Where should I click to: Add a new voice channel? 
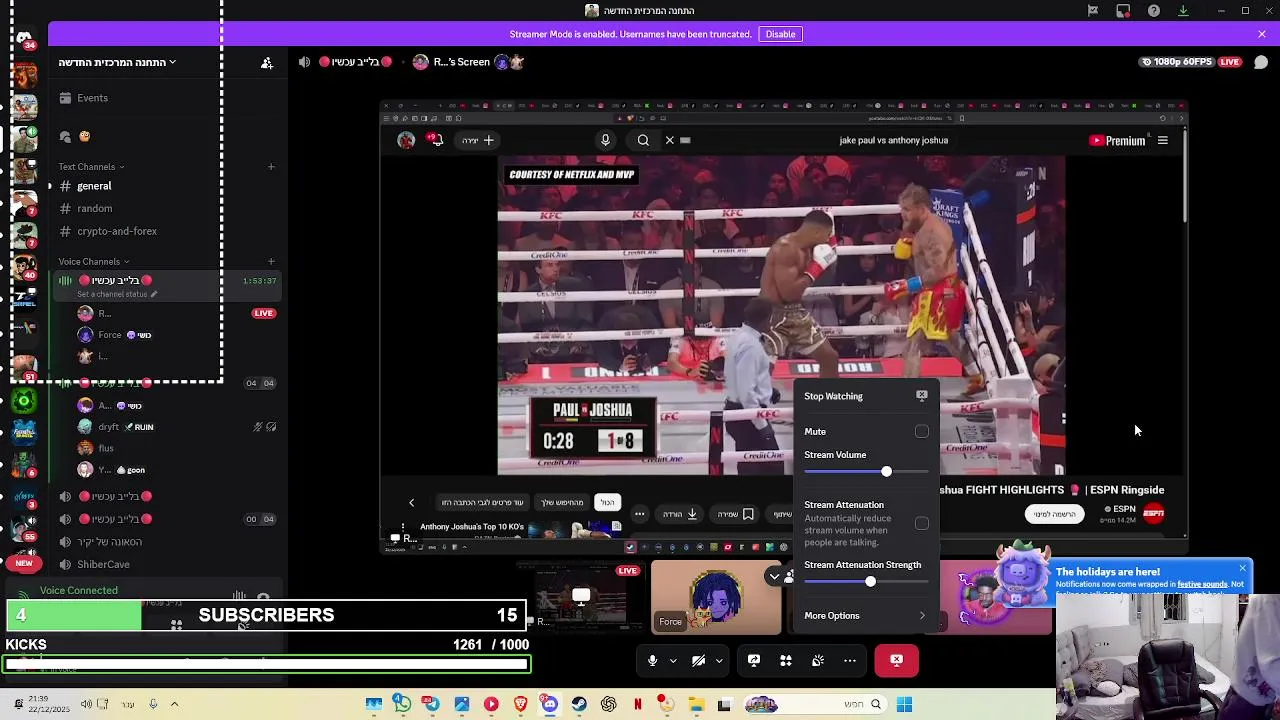(271, 262)
